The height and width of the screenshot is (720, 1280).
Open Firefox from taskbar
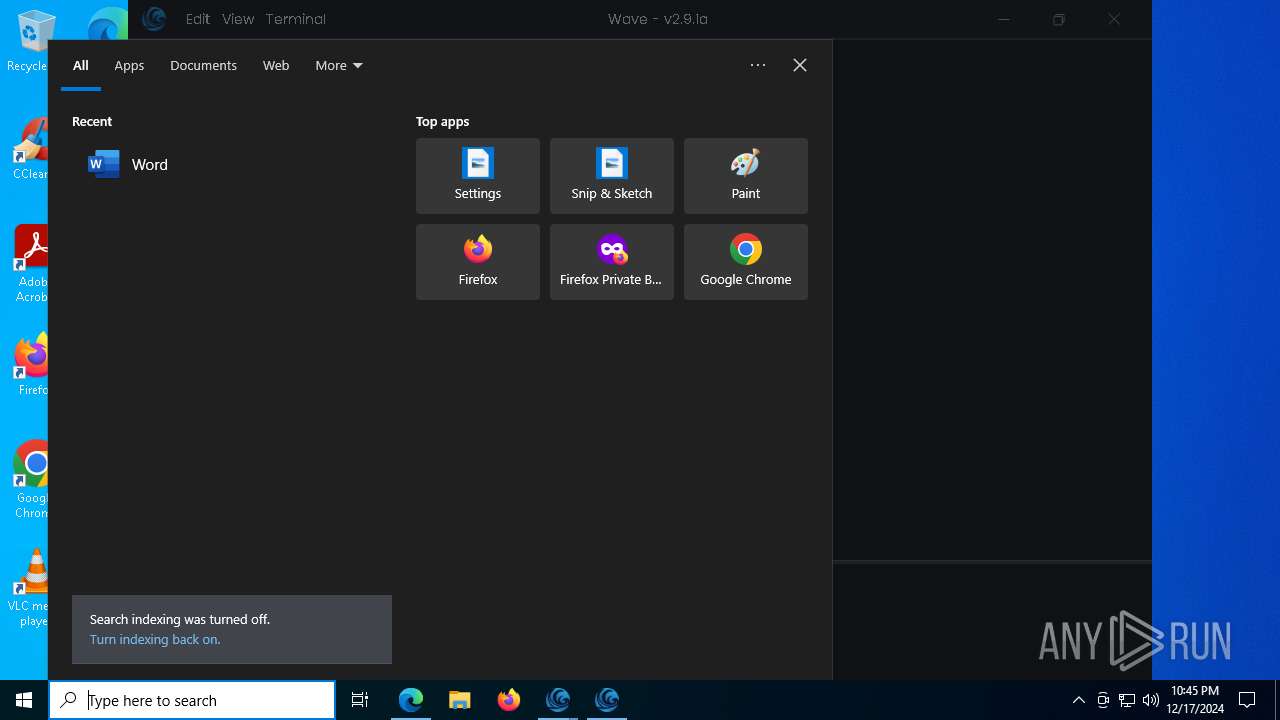(x=509, y=700)
